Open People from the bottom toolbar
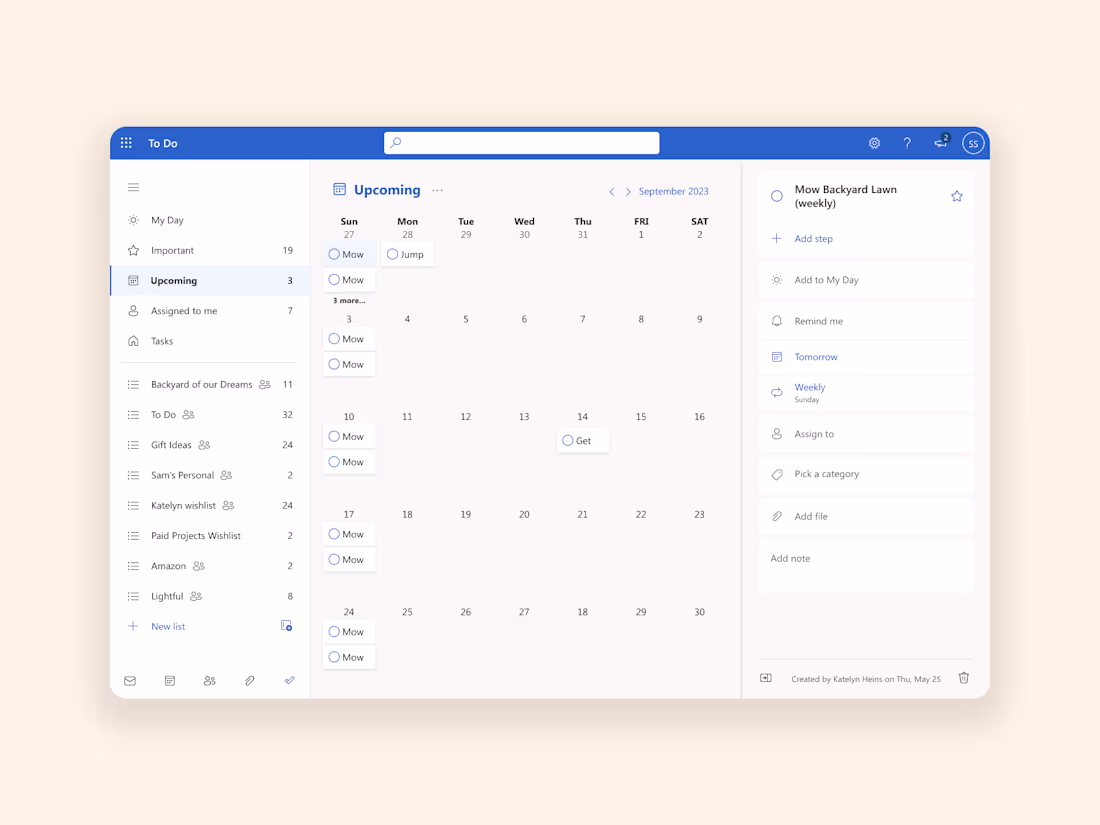This screenshot has width=1100, height=825. coord(209,680)
